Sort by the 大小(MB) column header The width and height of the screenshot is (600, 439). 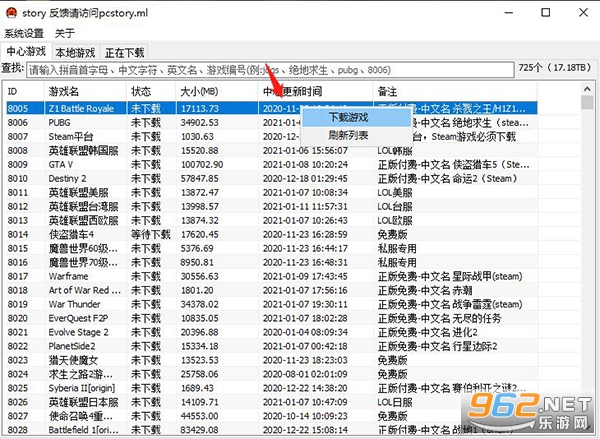click(217, 91)
